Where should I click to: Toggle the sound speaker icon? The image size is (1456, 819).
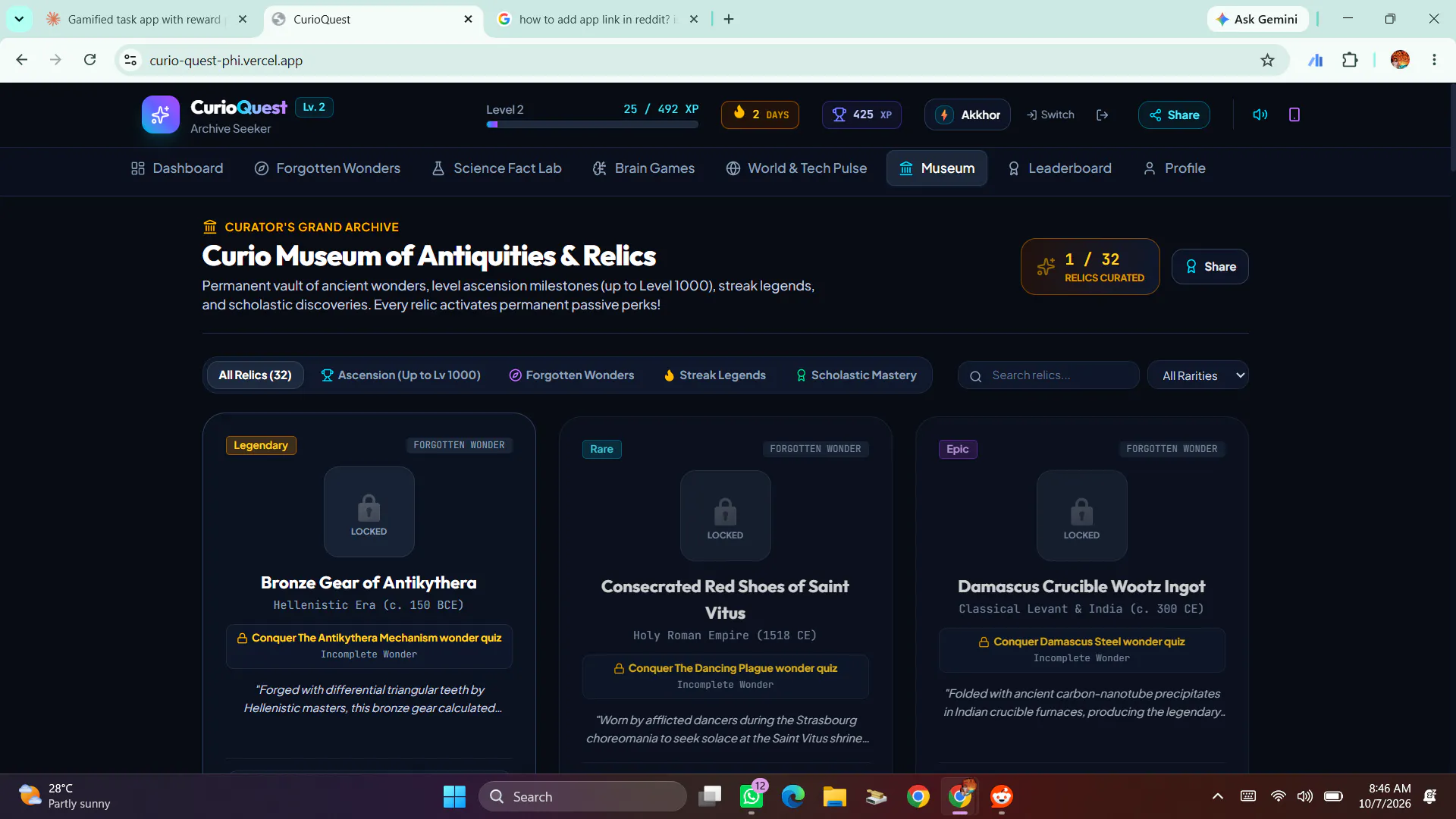click(x=1260, y=115)
